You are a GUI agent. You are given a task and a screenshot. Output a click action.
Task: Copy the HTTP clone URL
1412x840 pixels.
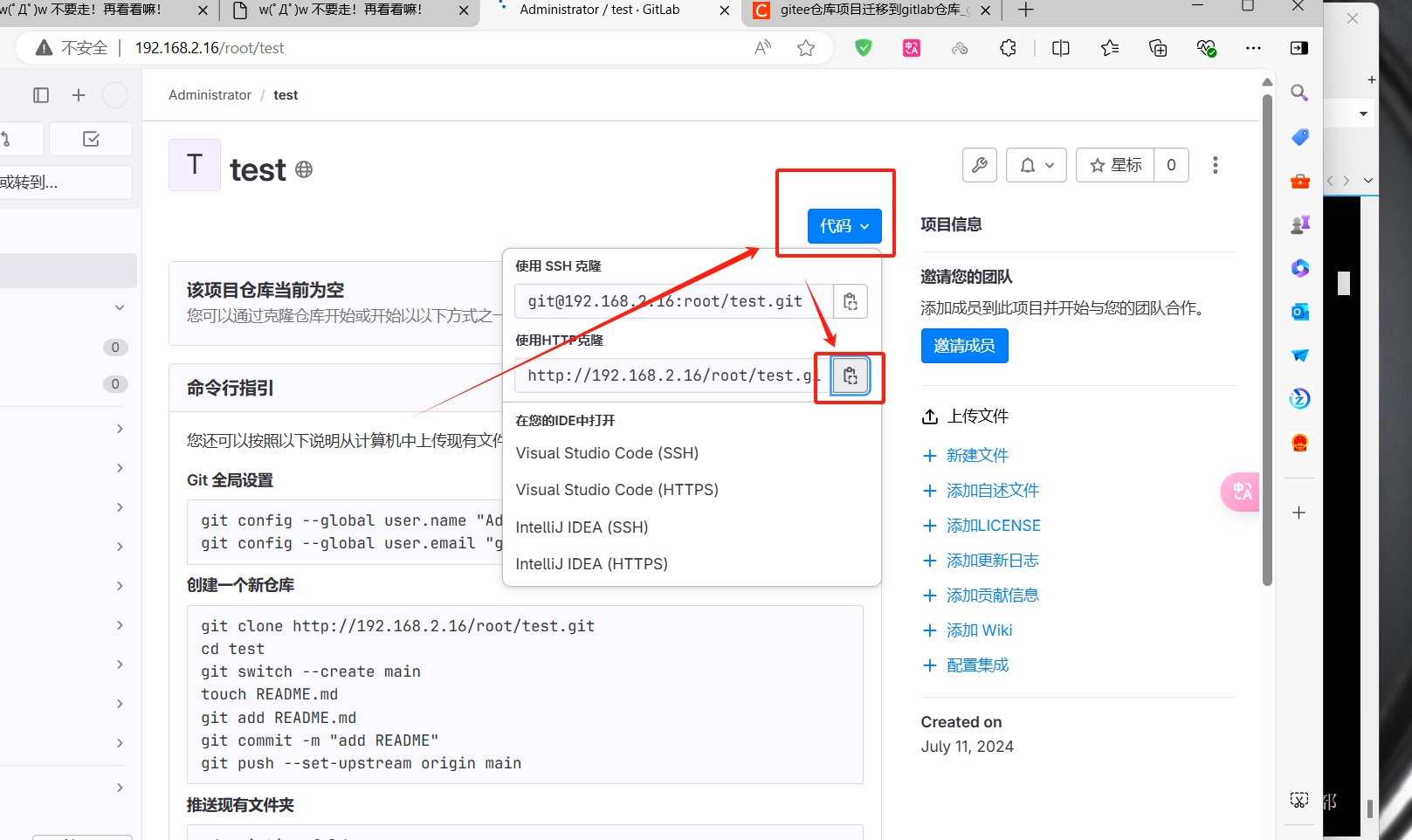click(x=850, y=376)
